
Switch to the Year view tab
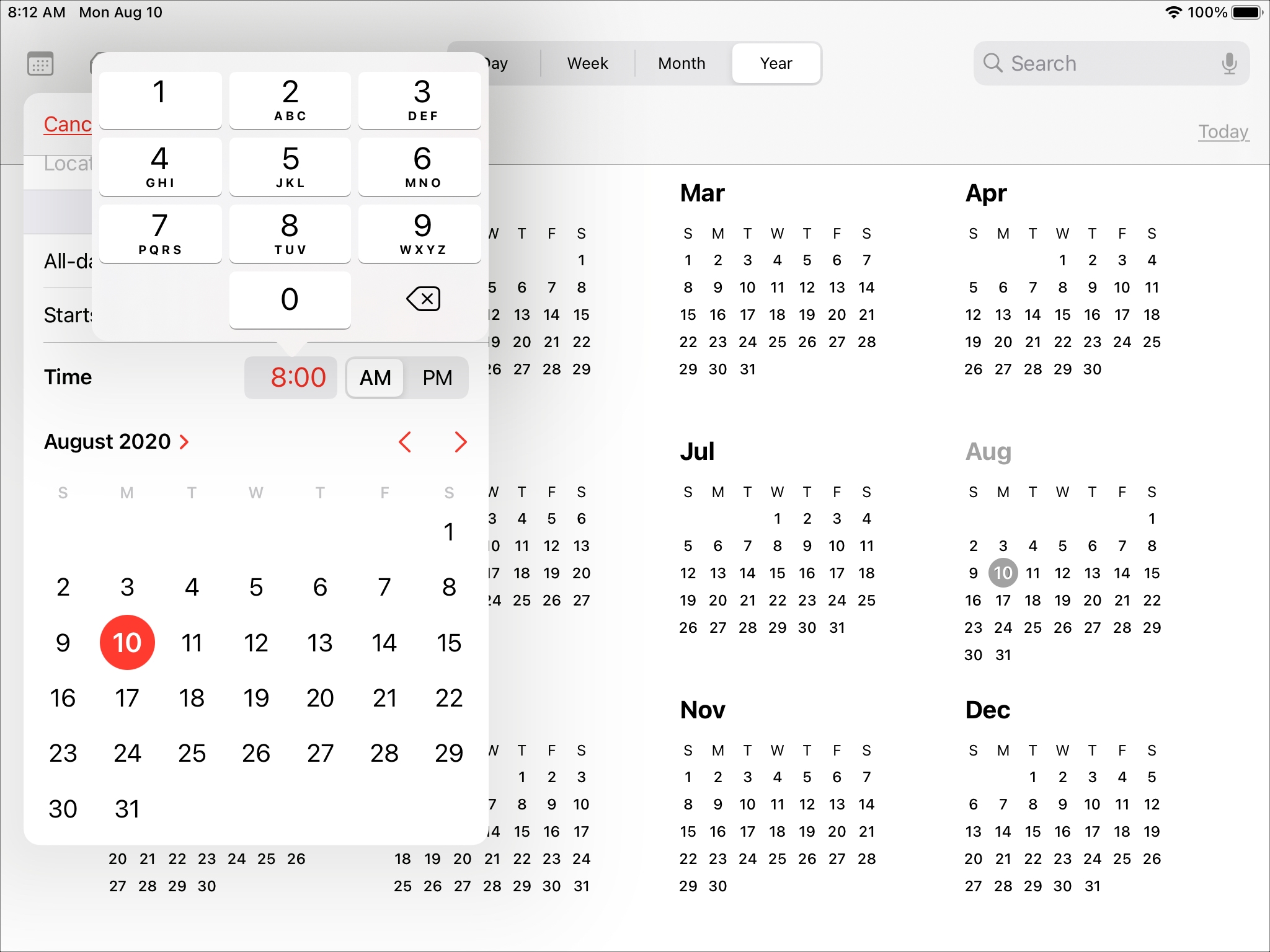pyautogui.click(x=776, y=63)
